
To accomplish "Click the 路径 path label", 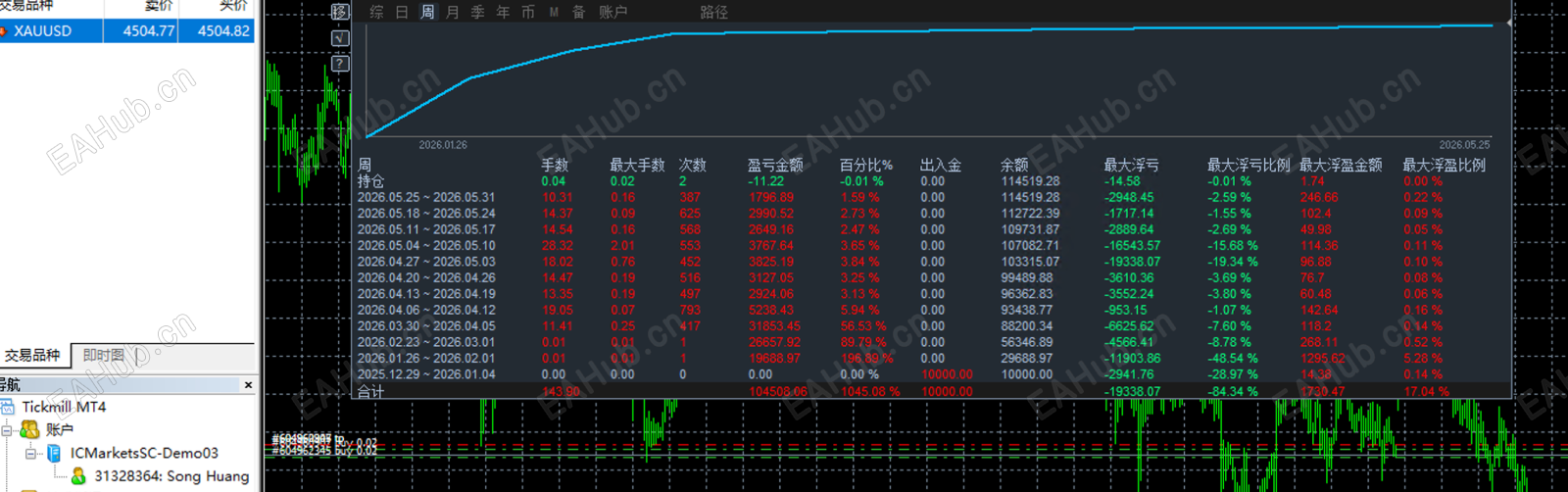I will coord(714,12).
